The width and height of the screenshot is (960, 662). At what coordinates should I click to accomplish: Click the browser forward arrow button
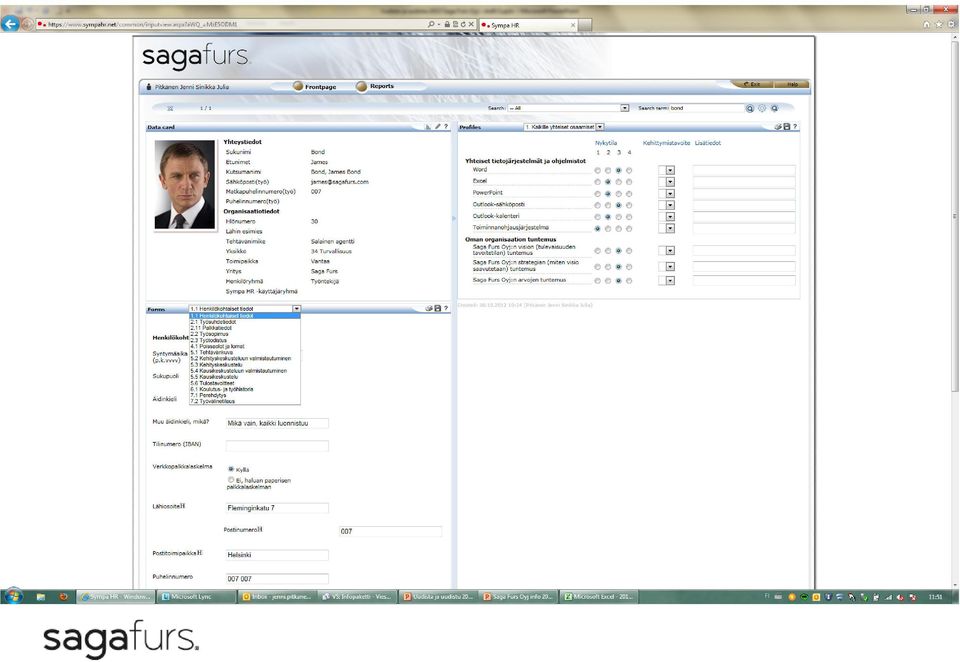coord(28,24)
